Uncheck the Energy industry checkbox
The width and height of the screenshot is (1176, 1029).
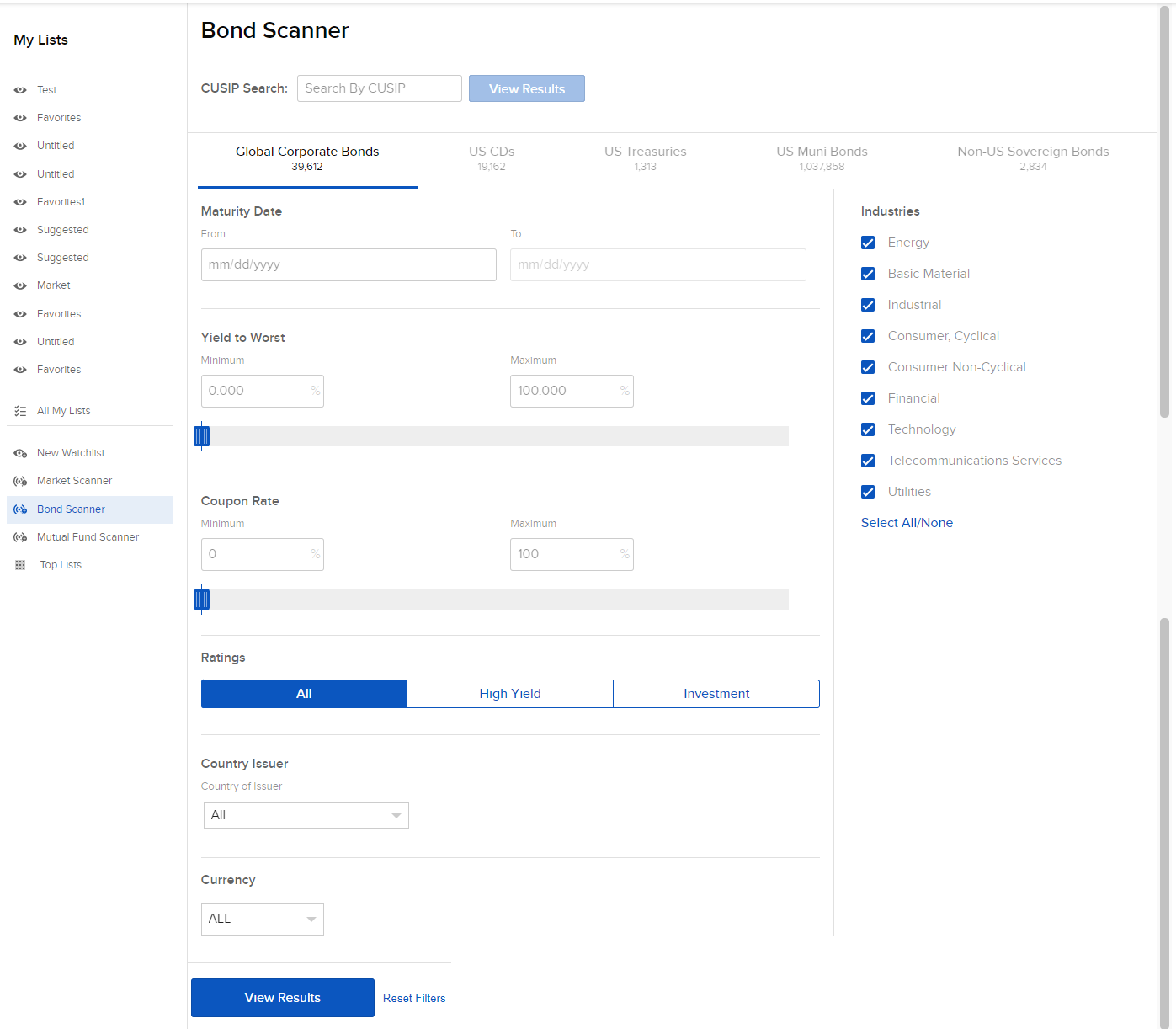pyautogui.click(x=868, y=243)
